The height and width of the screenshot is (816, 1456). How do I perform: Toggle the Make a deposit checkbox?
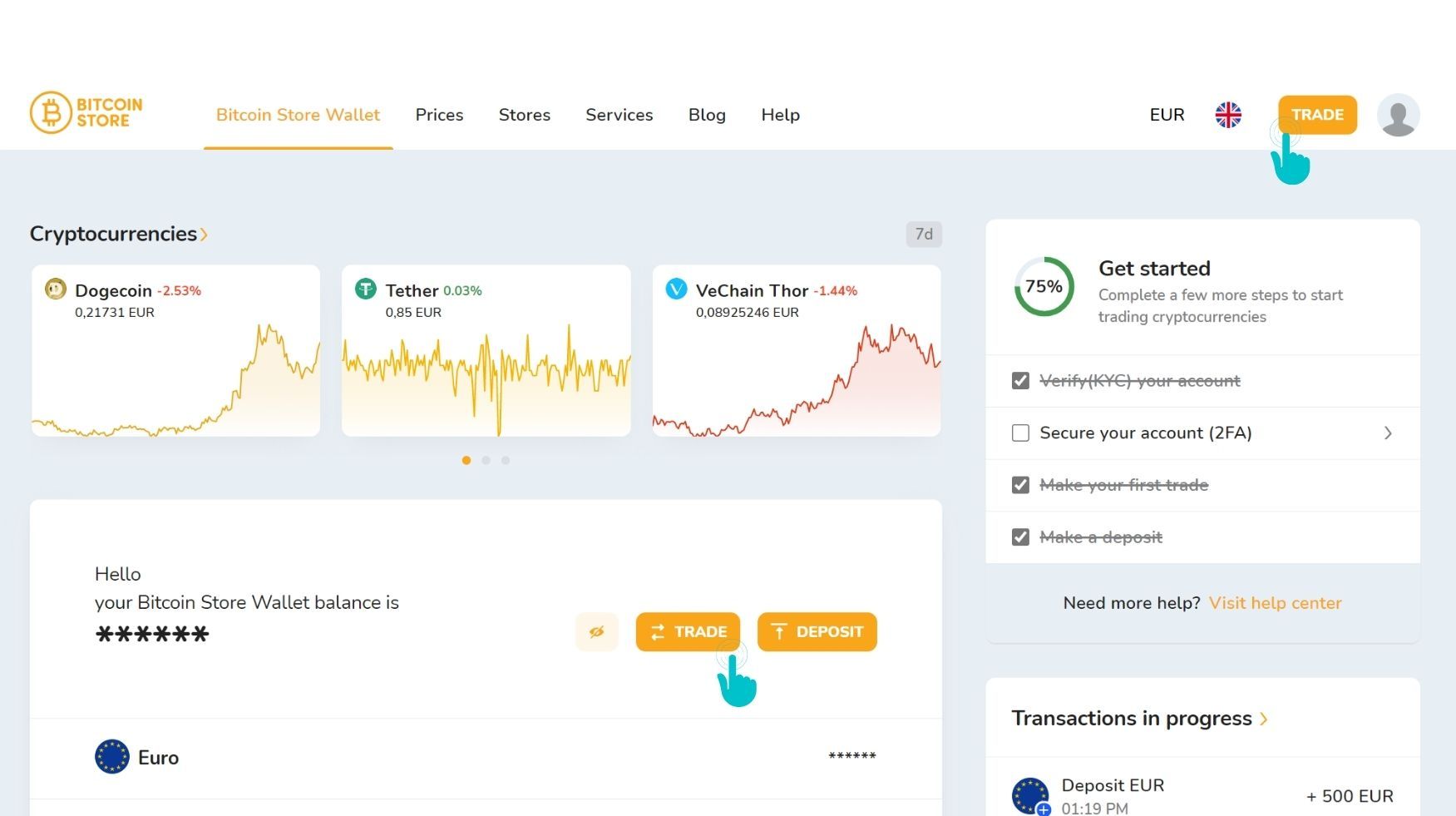[1020, 537]
